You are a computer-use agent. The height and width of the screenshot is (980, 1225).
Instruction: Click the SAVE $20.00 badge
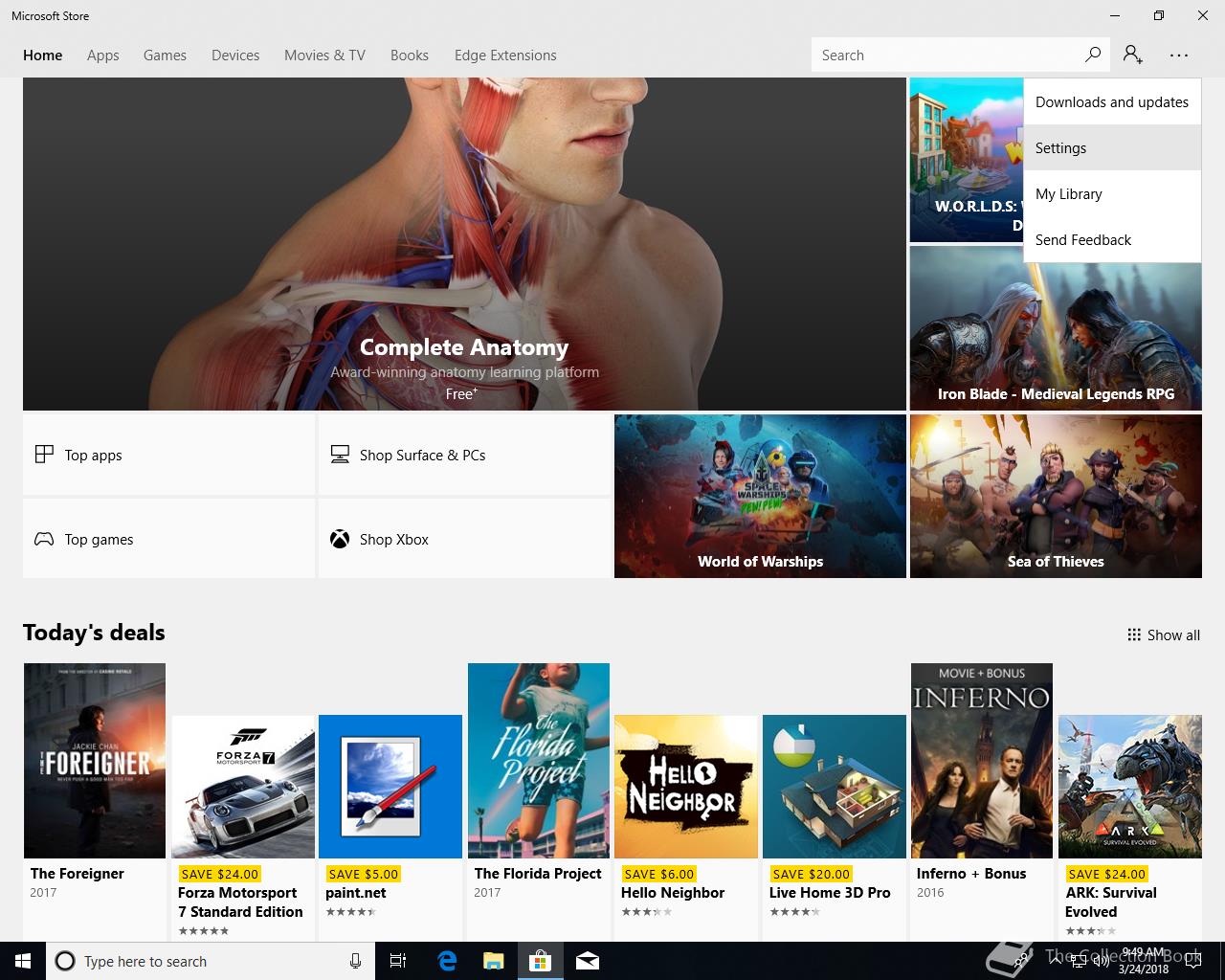[x=812, y=874]
